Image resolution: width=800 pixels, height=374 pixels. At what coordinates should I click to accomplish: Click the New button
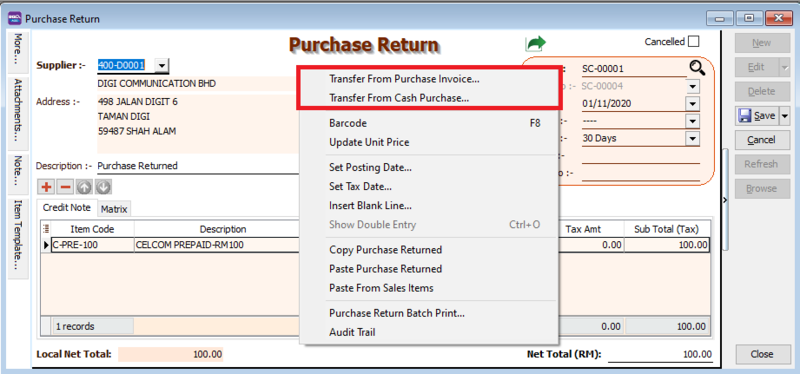click(x=762, y=43)
